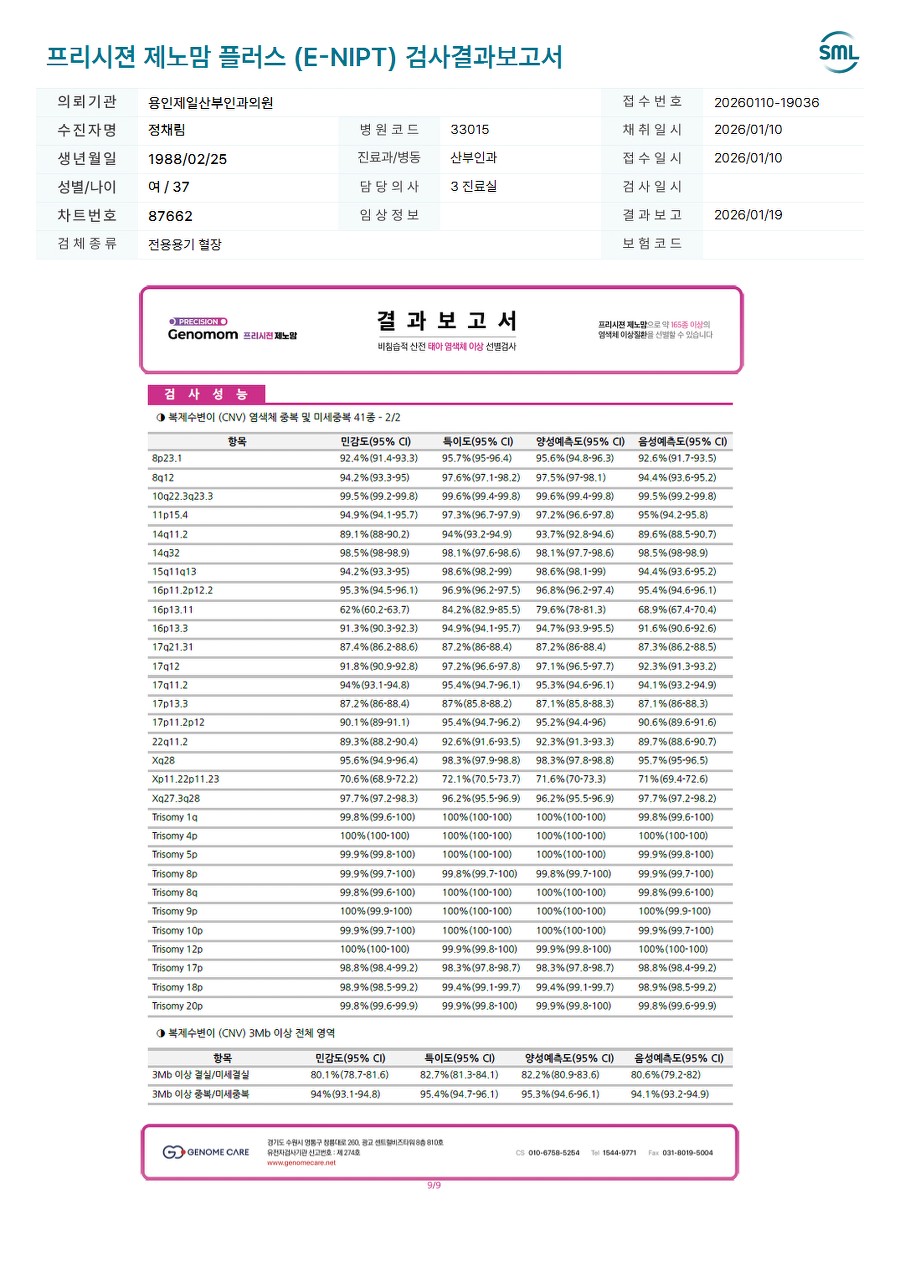Select the 16p13.11 row label

pyautogui.click(x=172, y=609)
